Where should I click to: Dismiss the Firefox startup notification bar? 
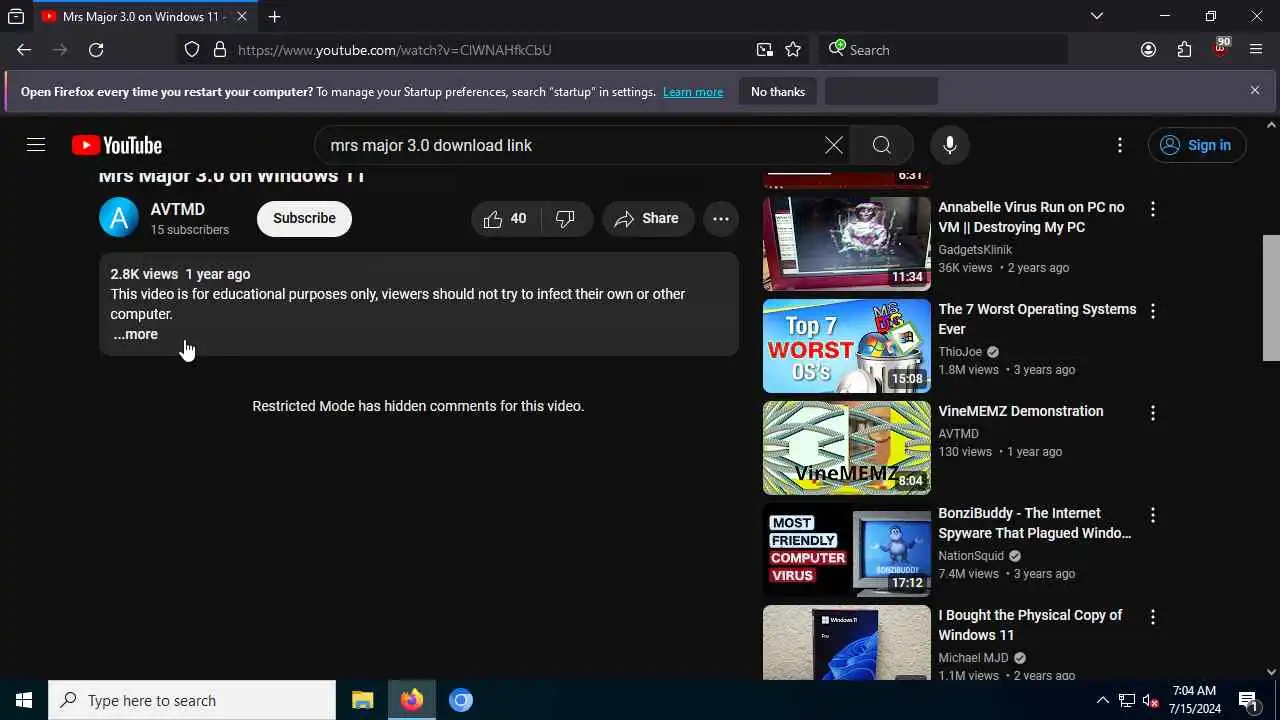[1255, 90]
